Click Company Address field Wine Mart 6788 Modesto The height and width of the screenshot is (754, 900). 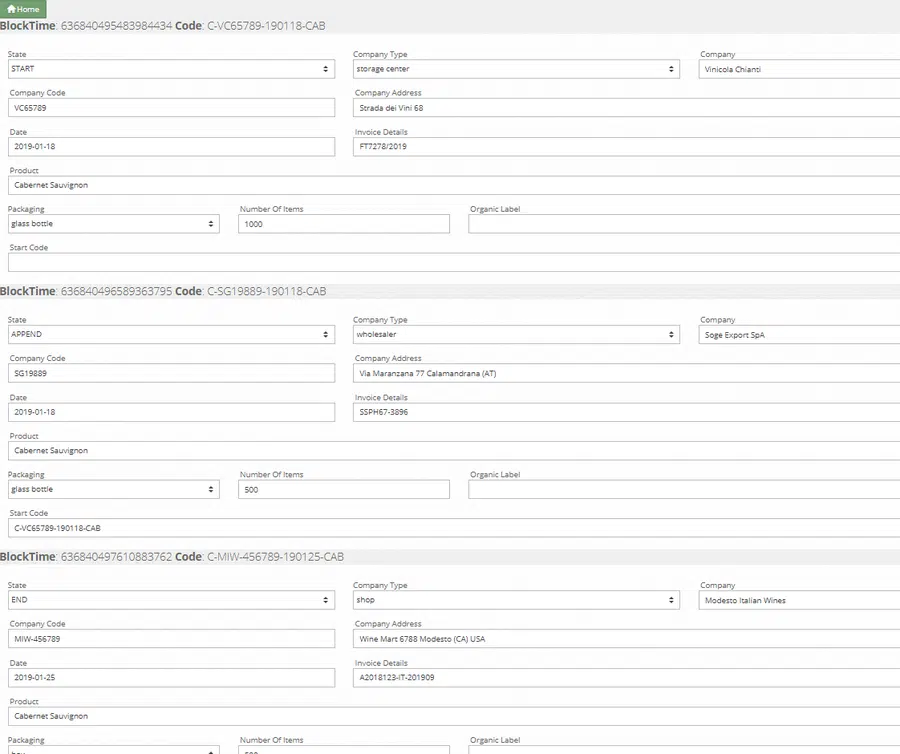pyautogui.click(x=626, y=639)
